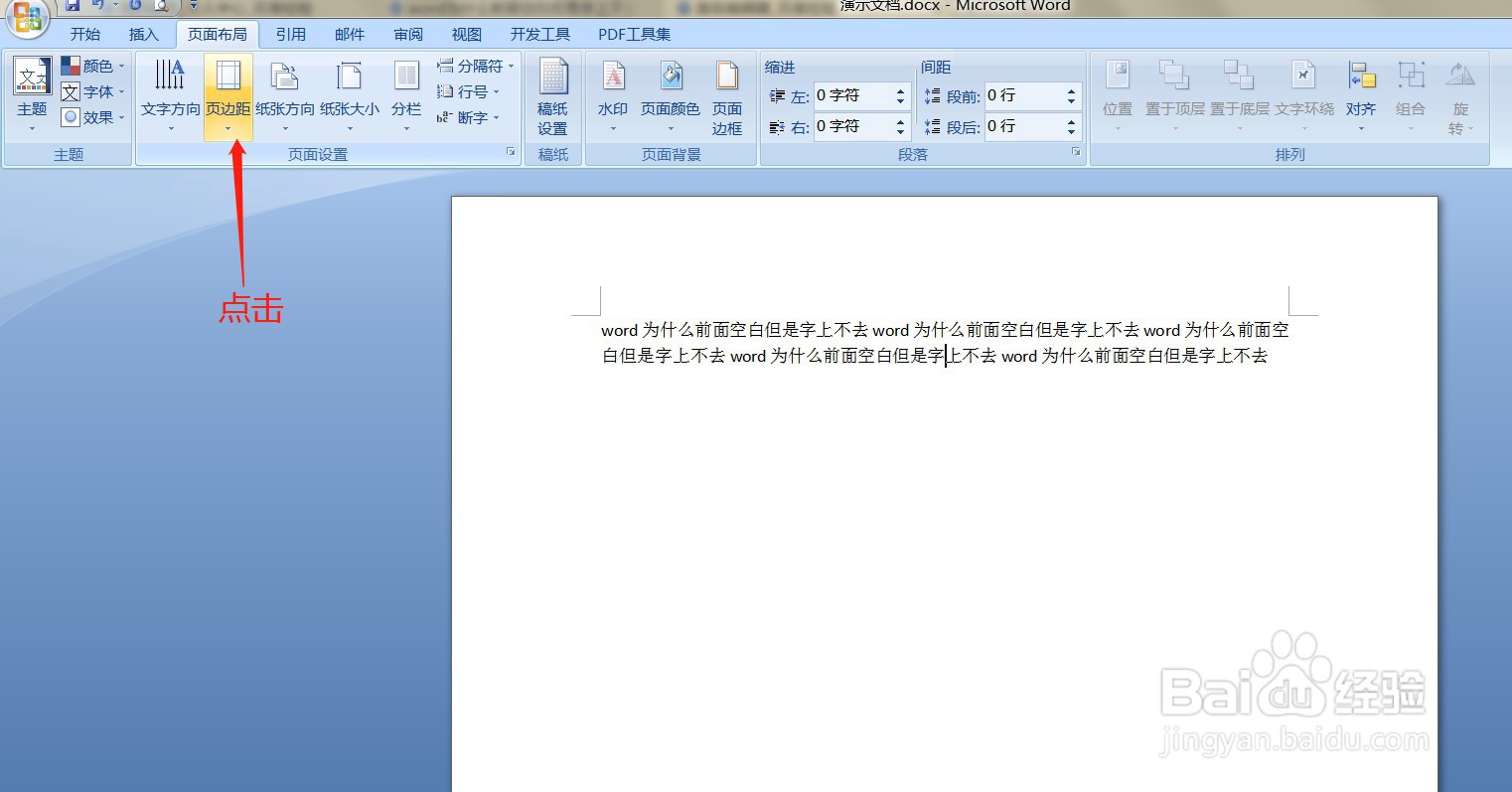Expand the 分隔符 breaks dropdown
The image size is (1512, 792).
(476, 66)
